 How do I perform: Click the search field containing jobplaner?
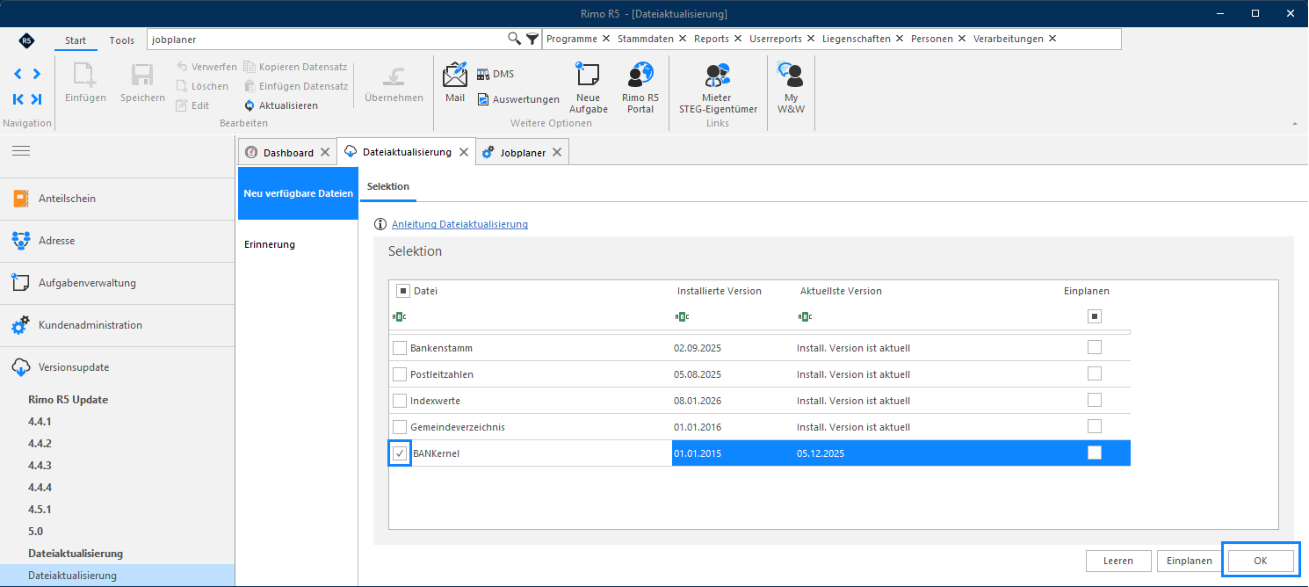click(326, 39)
